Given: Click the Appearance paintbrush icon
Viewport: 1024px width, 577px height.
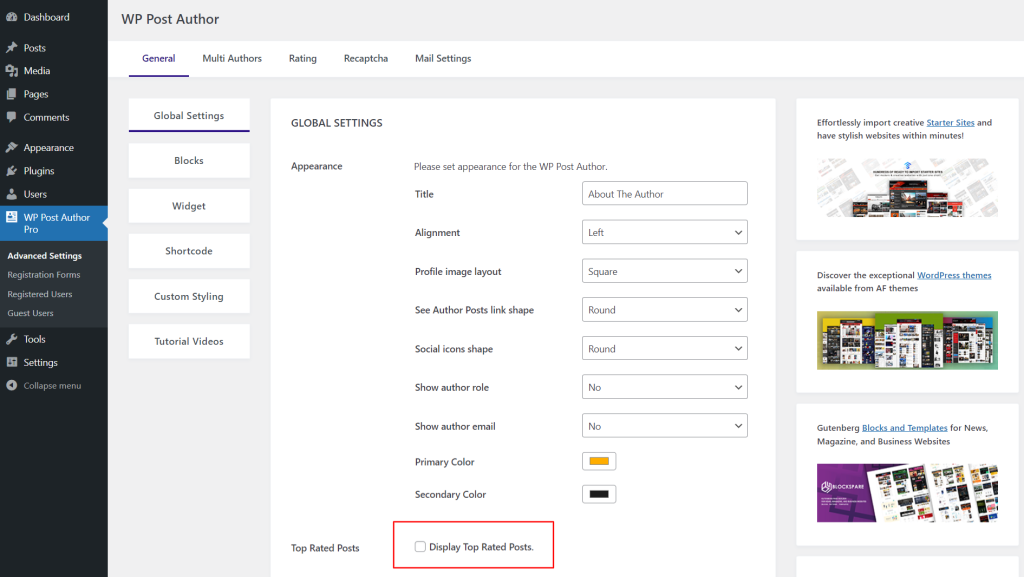Looking at the screenshot, I should point(12,148).
